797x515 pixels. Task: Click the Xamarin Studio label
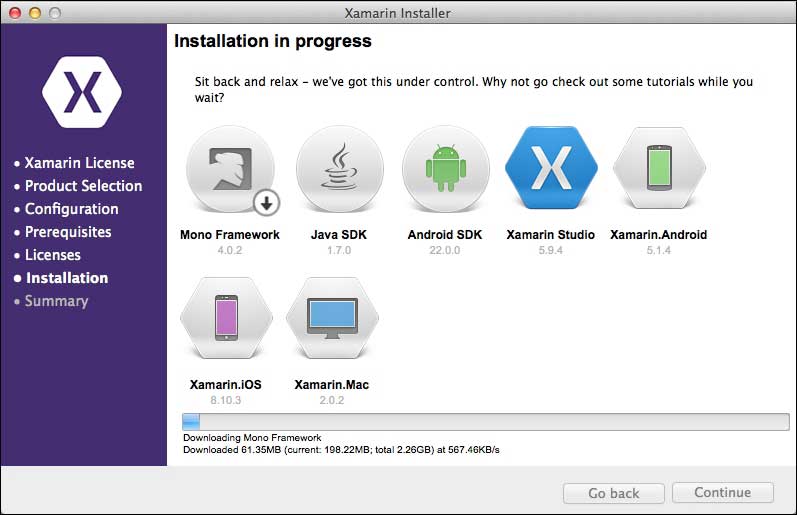coord(550,235)
